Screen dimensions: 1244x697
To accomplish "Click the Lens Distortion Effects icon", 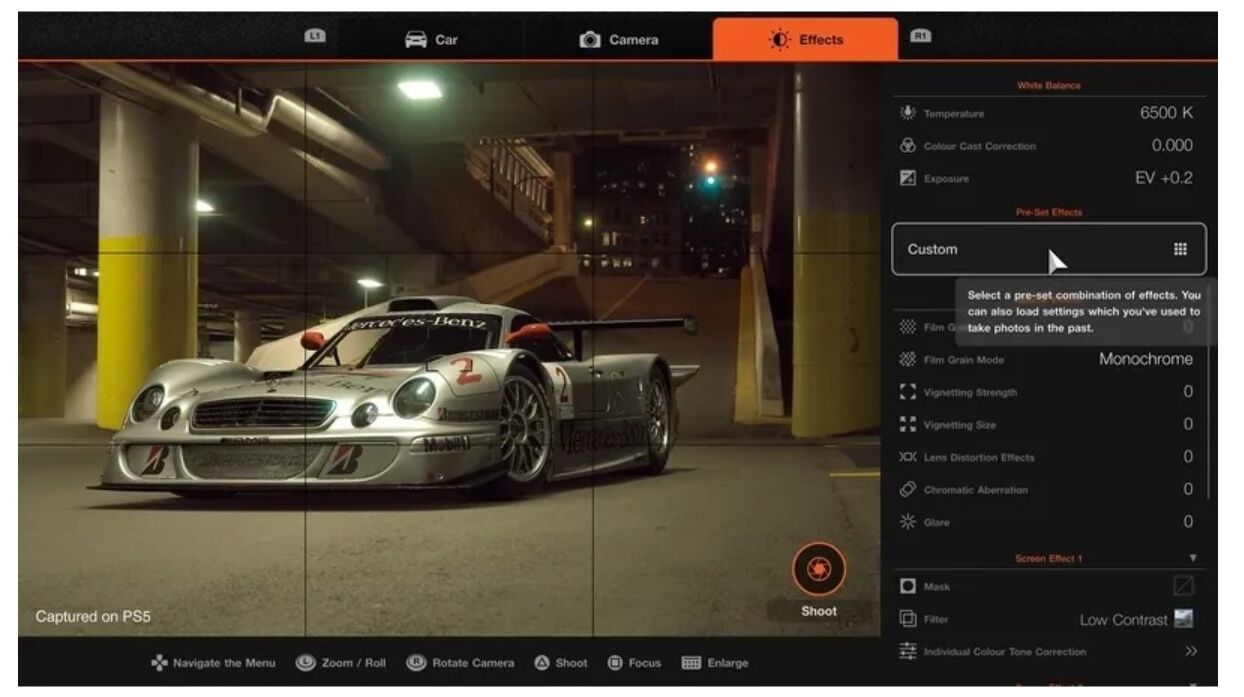I will point(908,457).
